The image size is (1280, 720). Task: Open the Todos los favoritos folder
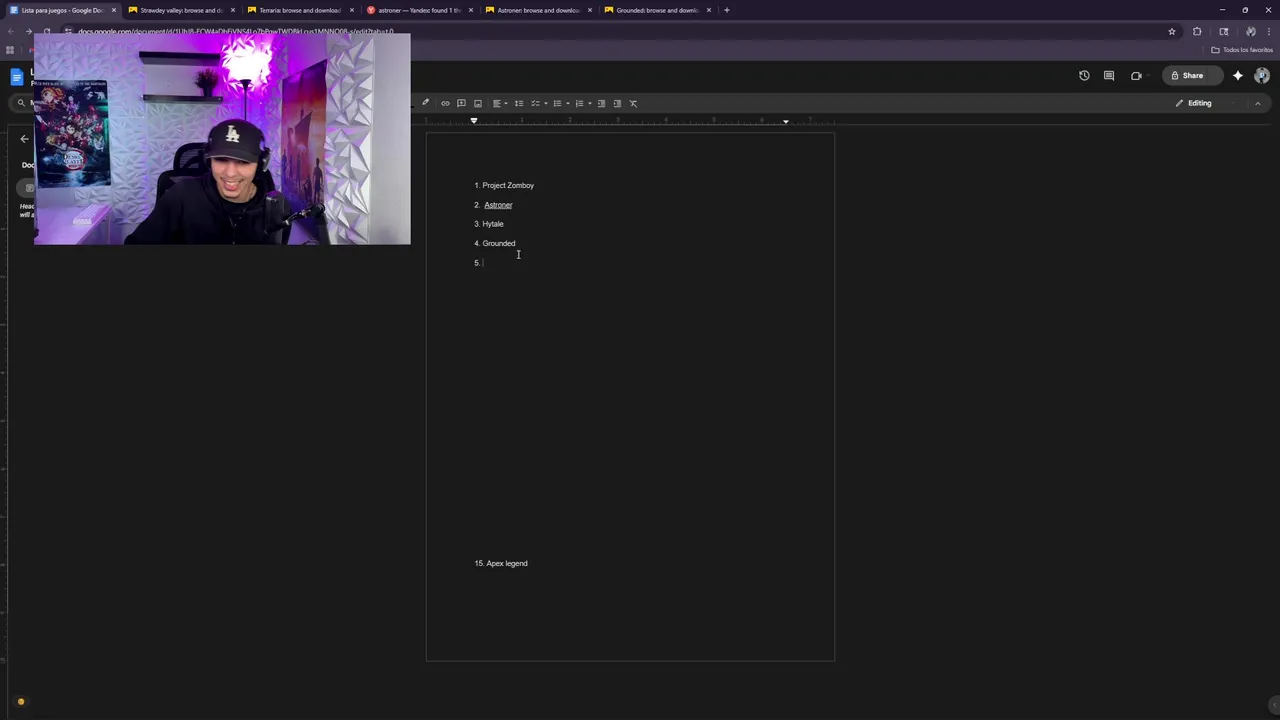point(1242,50)
